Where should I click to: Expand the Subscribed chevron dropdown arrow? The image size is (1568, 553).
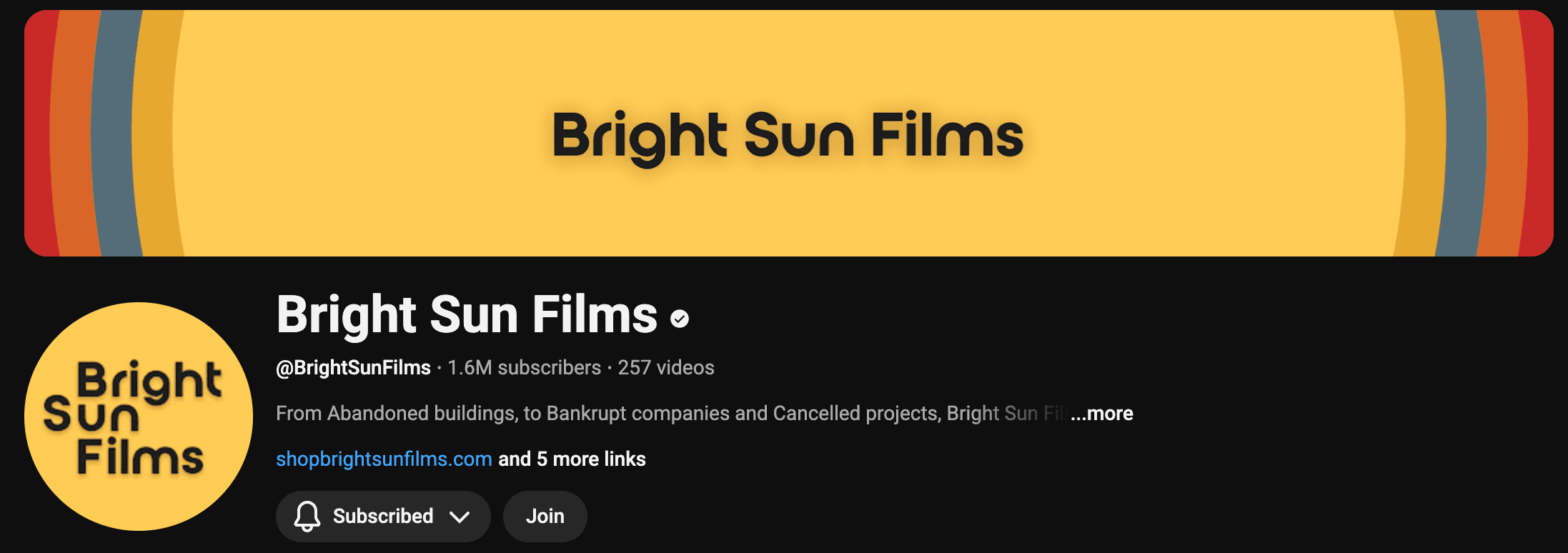click(460, 517)
